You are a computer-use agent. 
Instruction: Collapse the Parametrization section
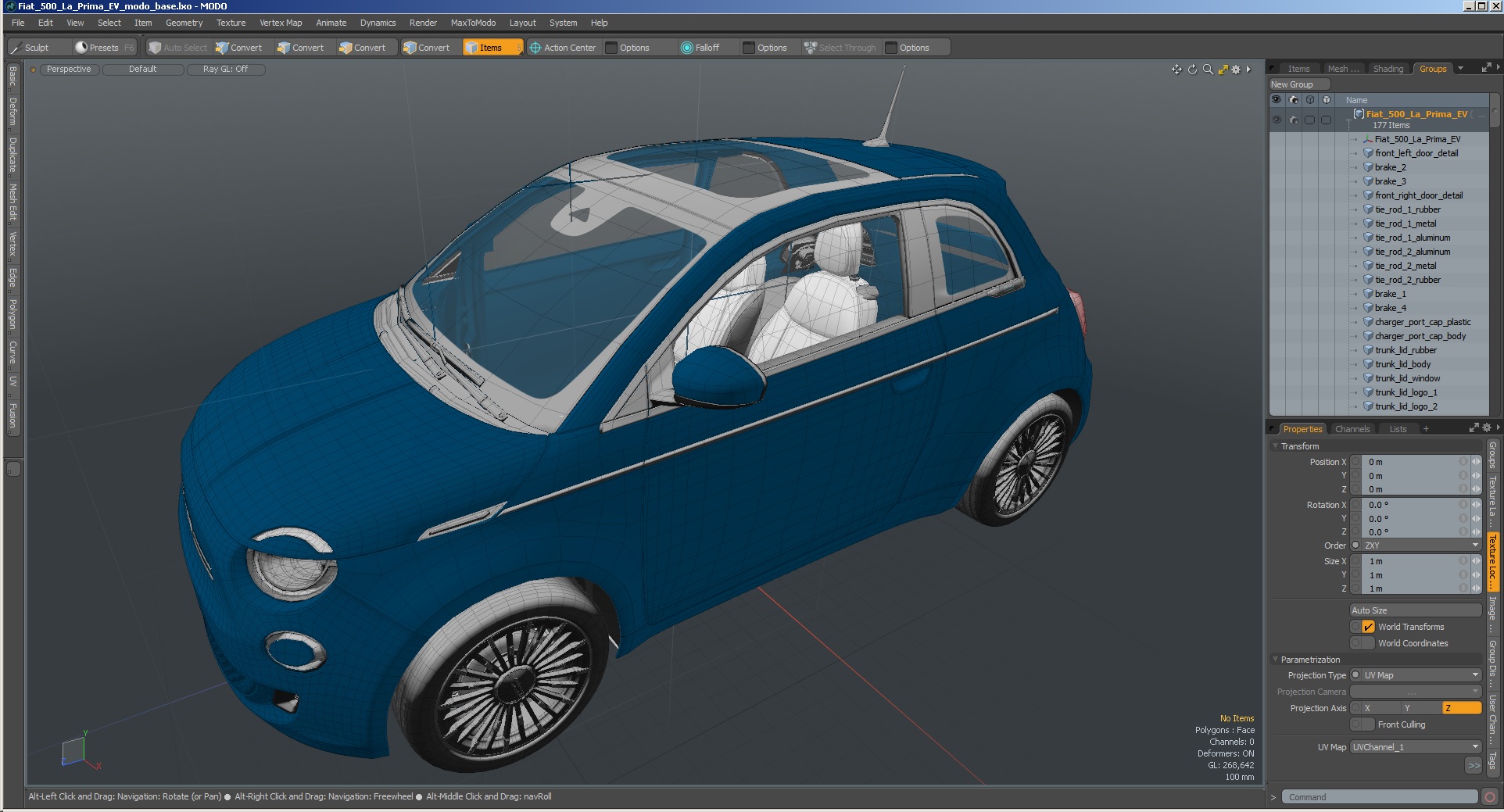tap(1275, 660)
